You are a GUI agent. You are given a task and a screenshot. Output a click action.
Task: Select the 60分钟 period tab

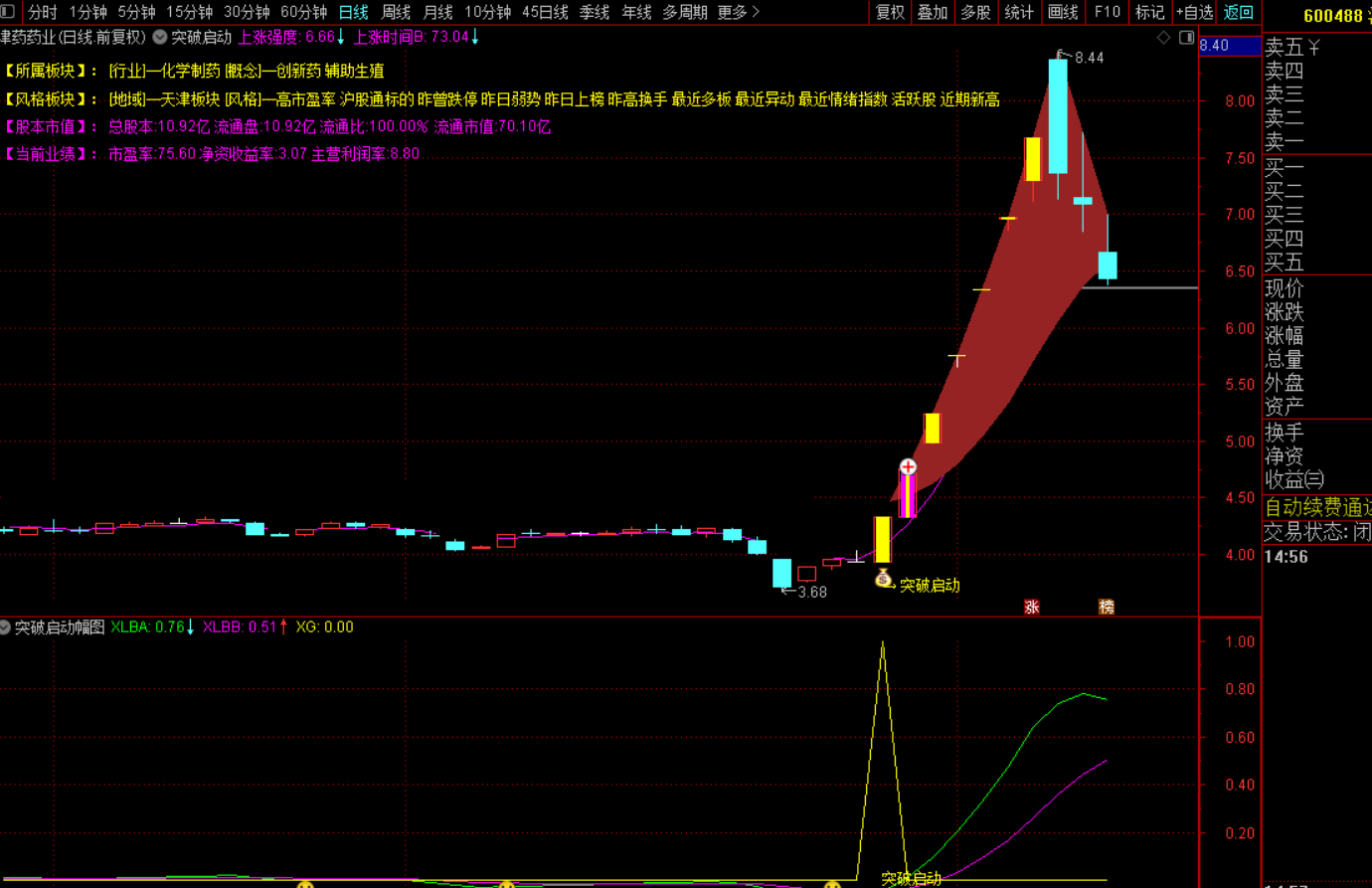[x=303, y=12]
